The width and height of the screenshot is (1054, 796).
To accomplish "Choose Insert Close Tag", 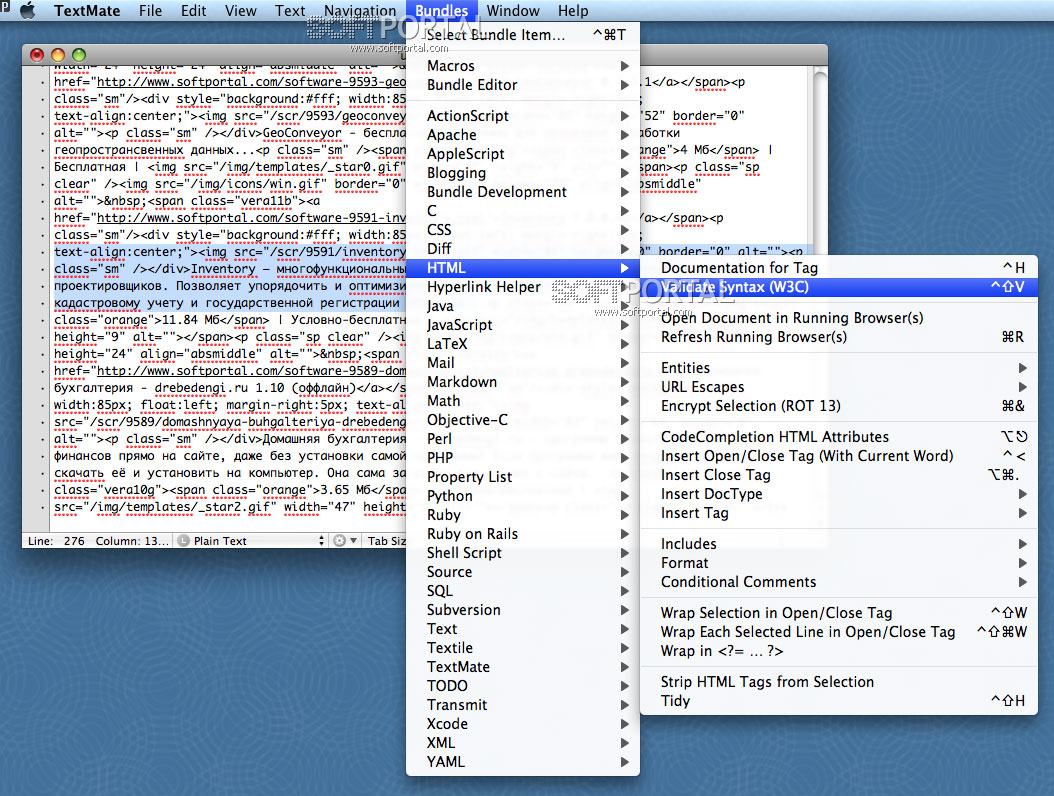I will coord(839,475).
